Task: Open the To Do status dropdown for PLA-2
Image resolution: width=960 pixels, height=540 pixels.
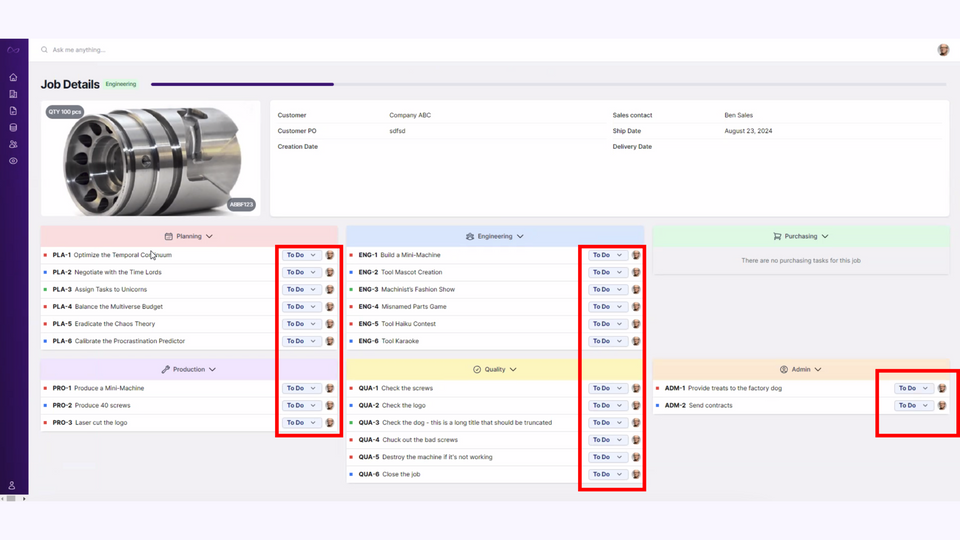Action: point(301,272)
